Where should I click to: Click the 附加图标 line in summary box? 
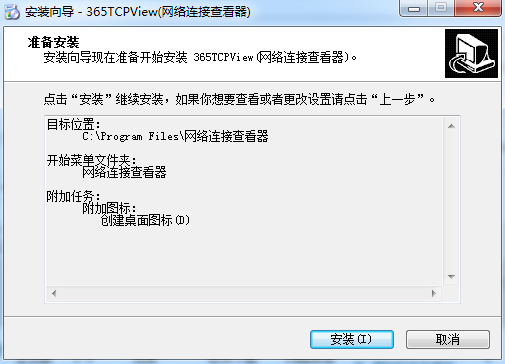coord(109,208)
